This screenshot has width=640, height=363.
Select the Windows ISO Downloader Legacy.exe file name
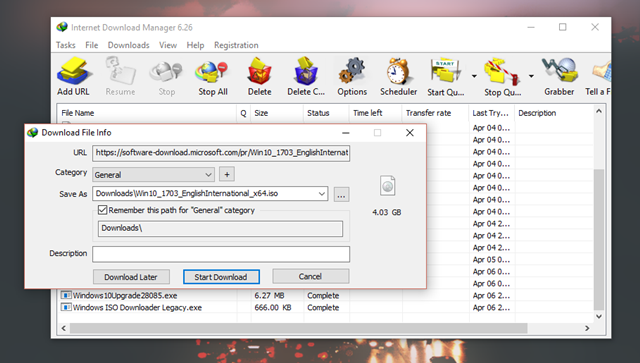coord(137,307)
